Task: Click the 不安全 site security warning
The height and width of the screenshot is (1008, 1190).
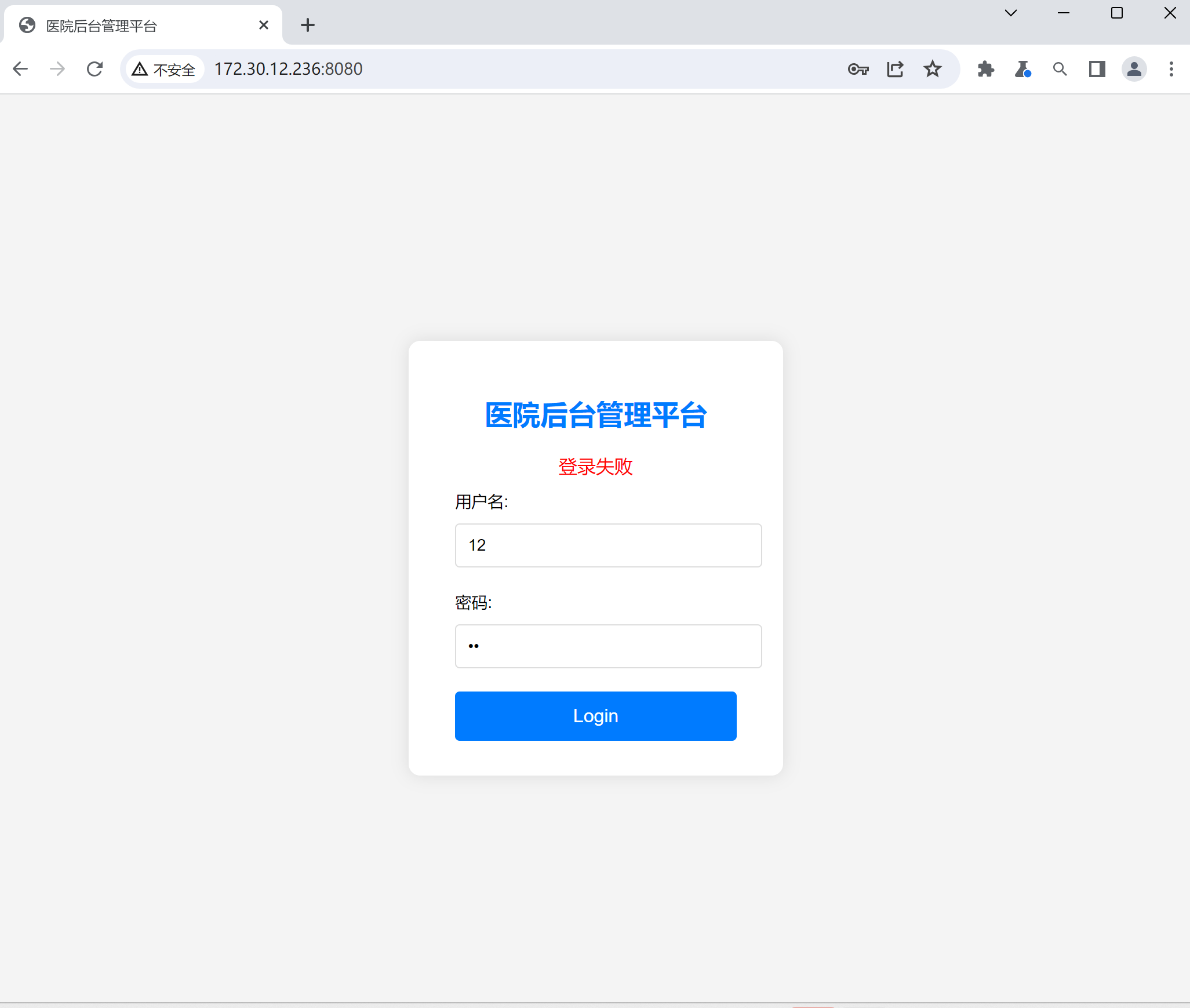Action: pyautogui.click(x=164, y=70)
